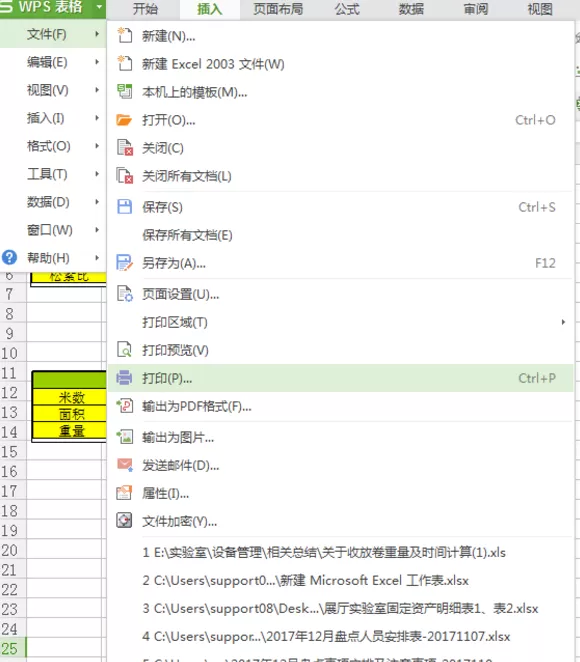Click the blue help question-mark icon

click(9, 257)
